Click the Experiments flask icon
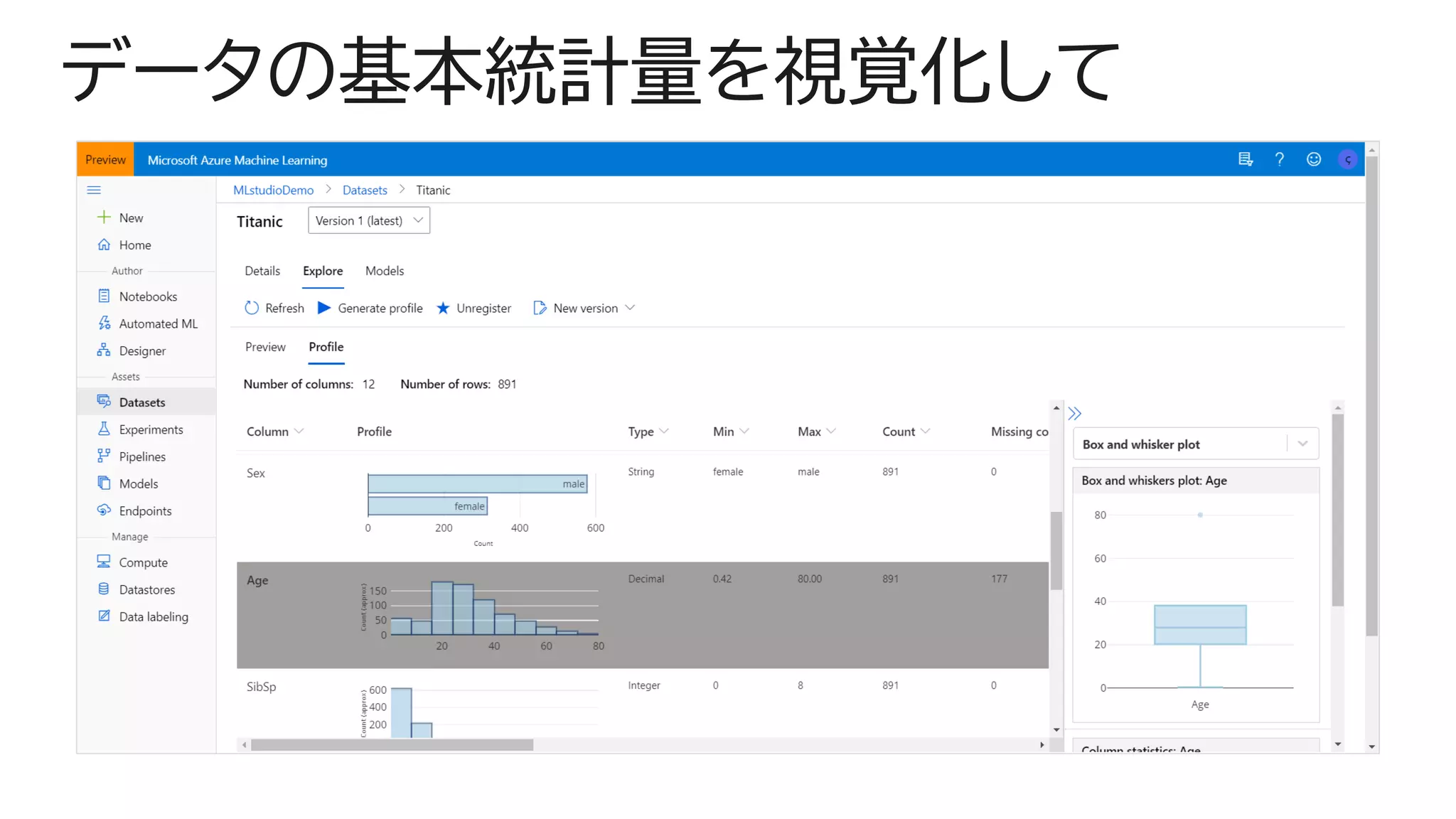The image size is (1456, 819). pyautogui.click(x=104, y=429)
